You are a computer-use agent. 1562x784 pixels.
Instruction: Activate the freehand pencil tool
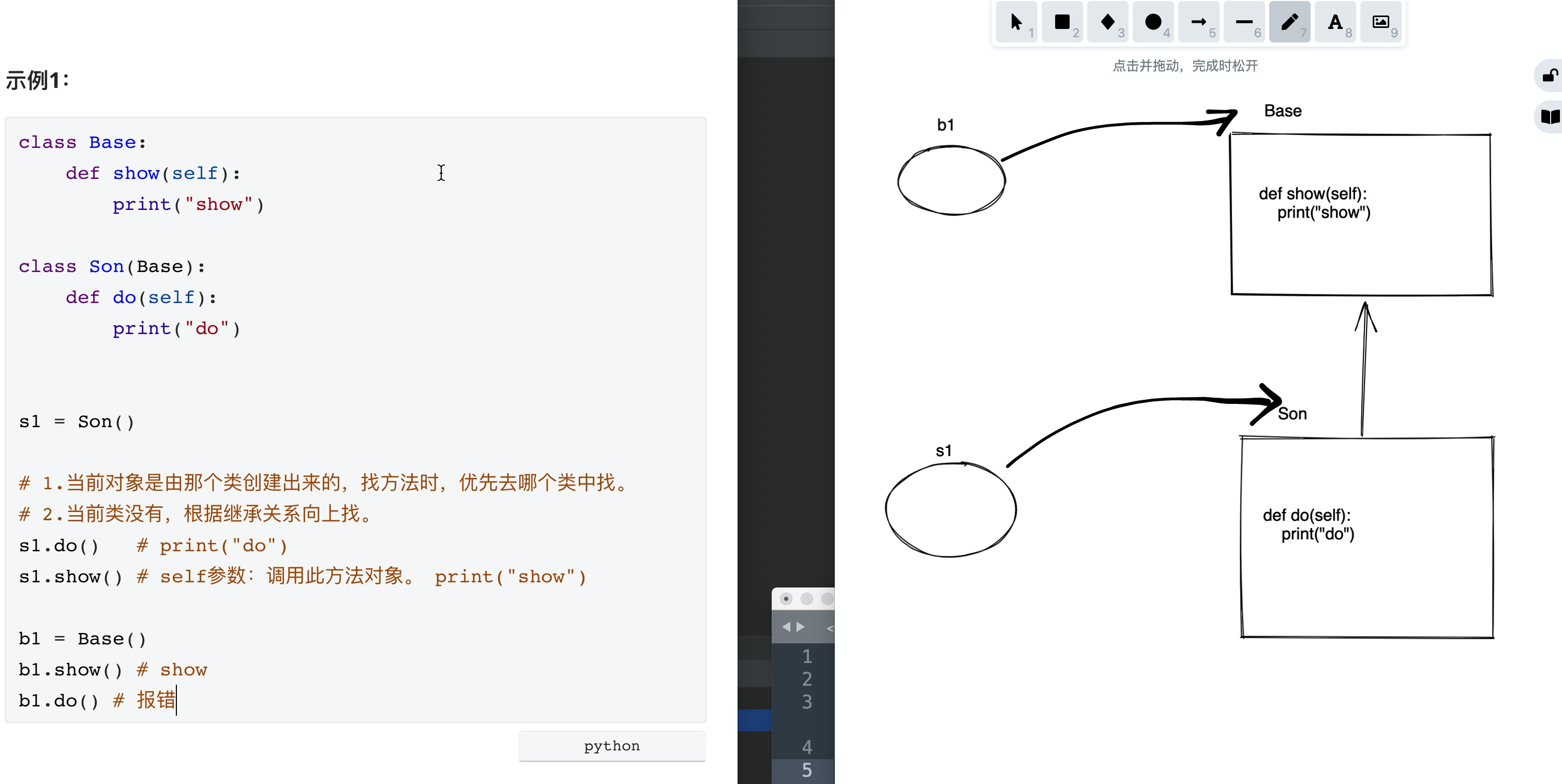(x=1289, y=22)
